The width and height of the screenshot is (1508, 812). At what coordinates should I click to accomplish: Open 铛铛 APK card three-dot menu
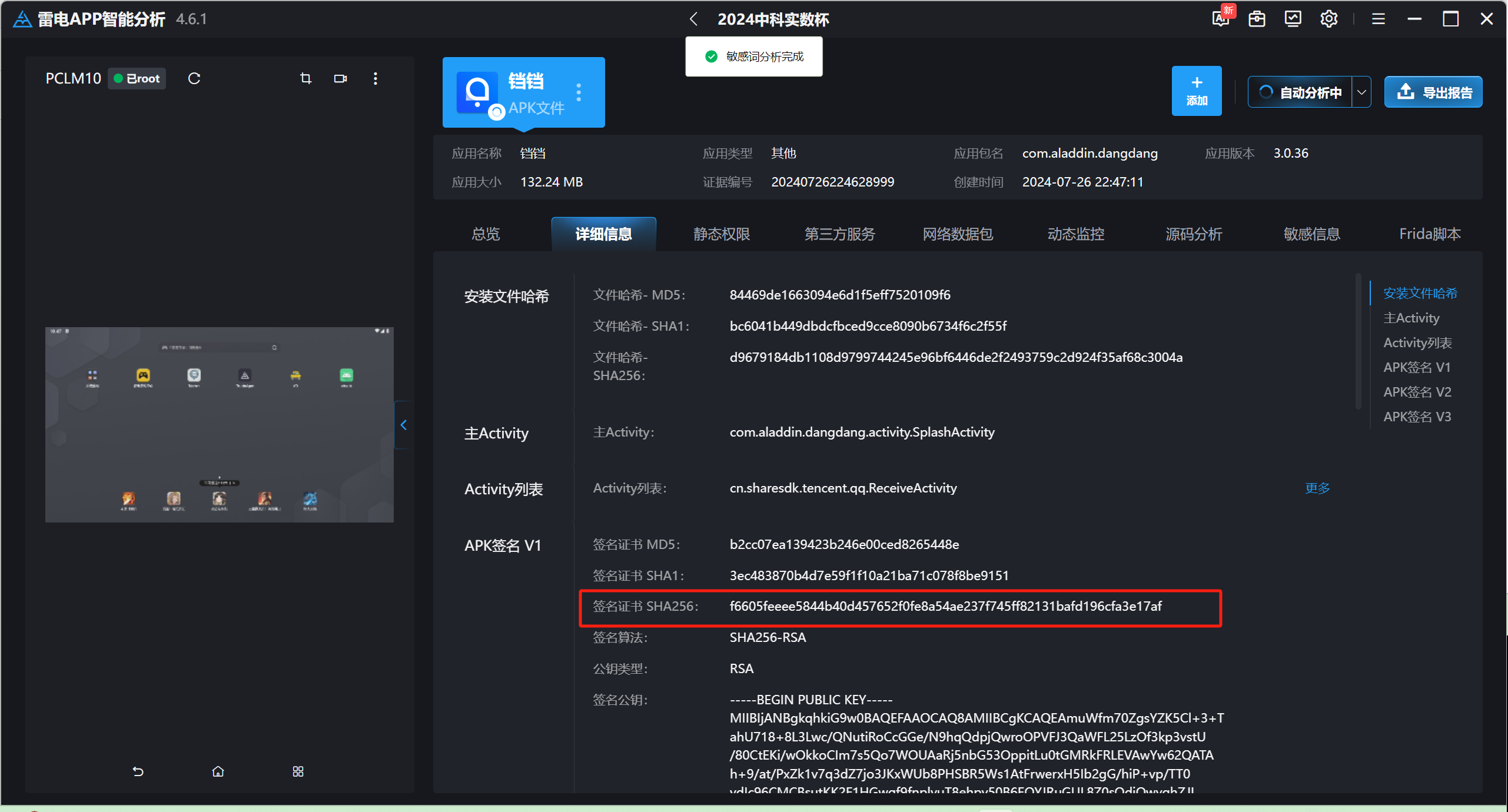(579, 92)
